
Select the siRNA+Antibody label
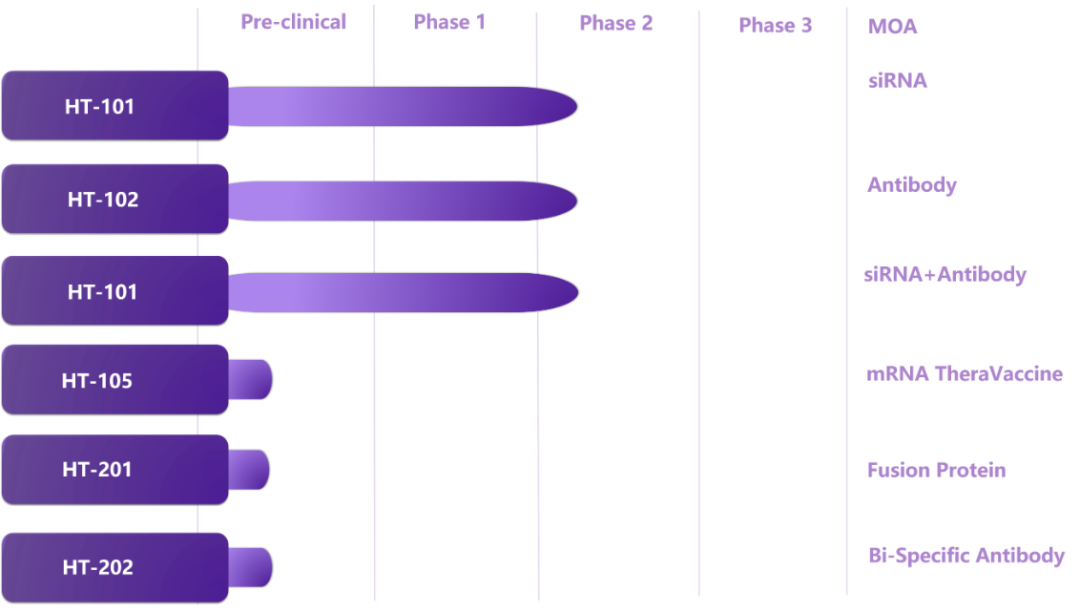(x=945, y=275)
